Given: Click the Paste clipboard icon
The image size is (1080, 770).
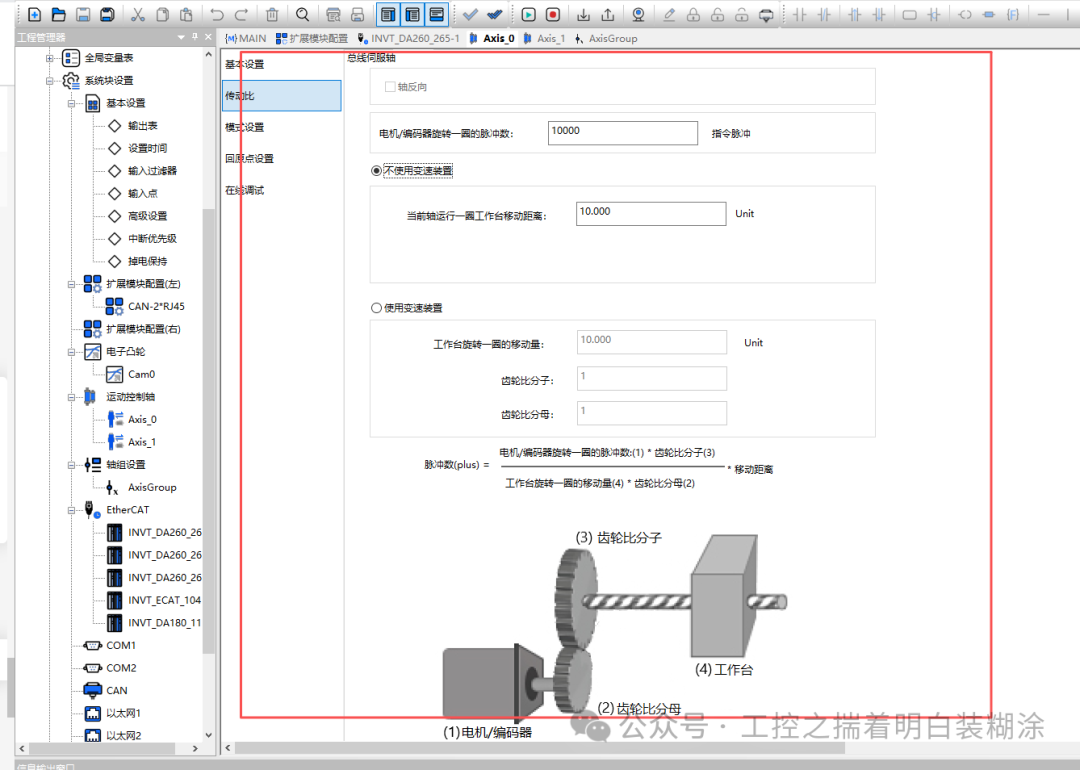Looking at the screenshot, I should pos(186,14).
